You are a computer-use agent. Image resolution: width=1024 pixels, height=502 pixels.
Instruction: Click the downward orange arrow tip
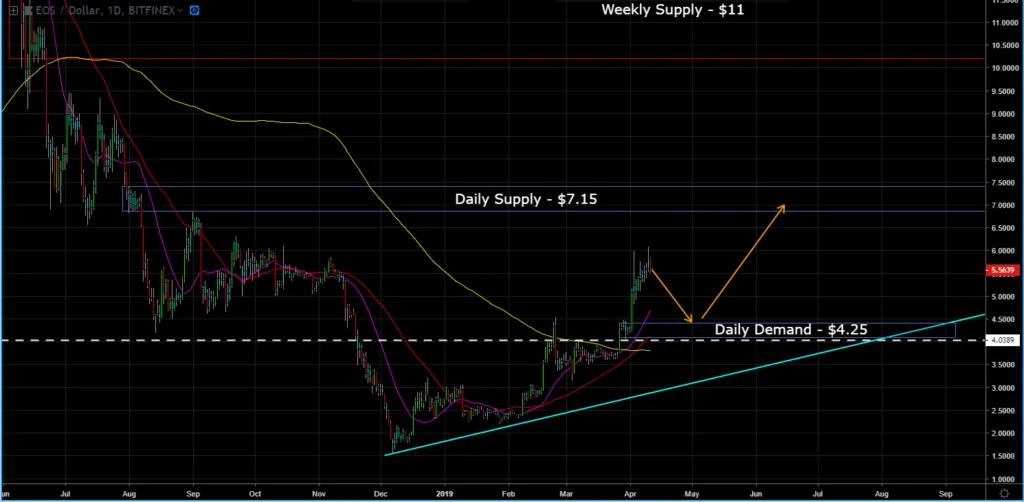pos(694,319)
